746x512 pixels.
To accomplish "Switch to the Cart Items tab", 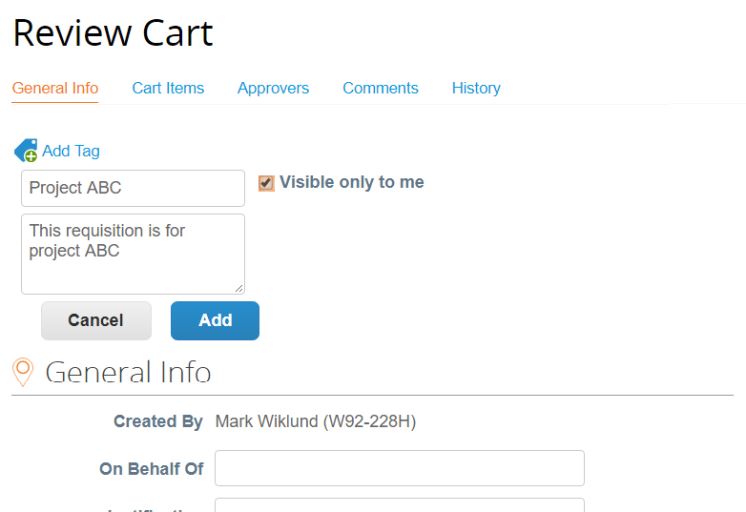I will tap(168, 88).
